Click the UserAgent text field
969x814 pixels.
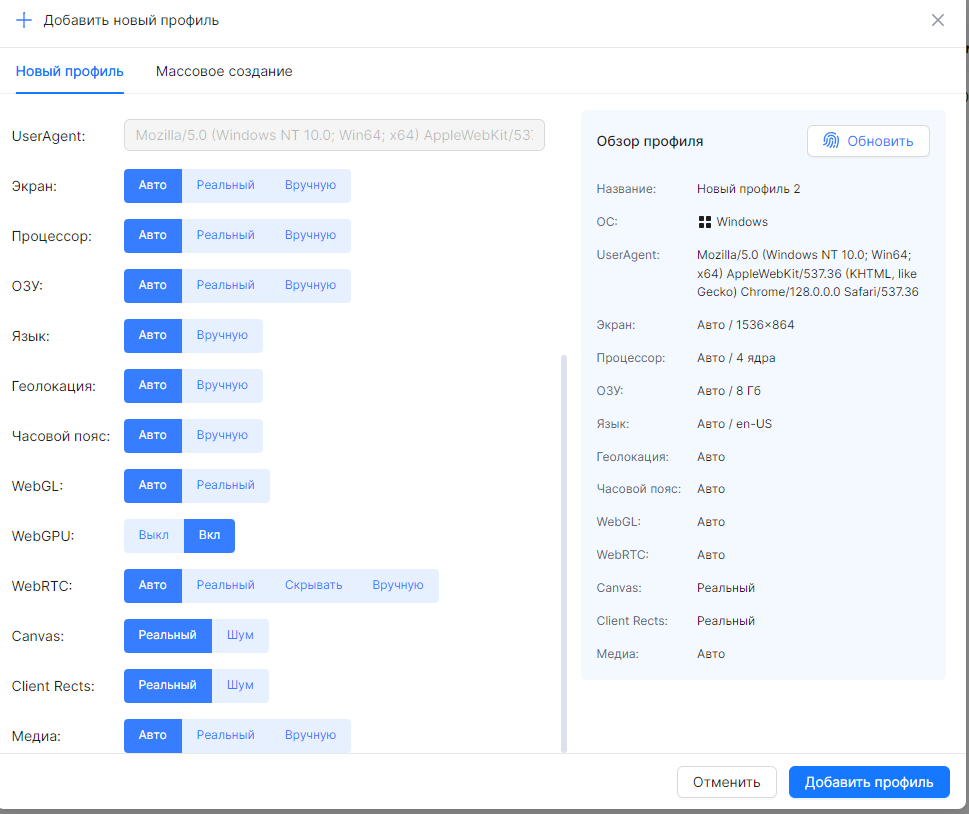[x=334, y=135]
